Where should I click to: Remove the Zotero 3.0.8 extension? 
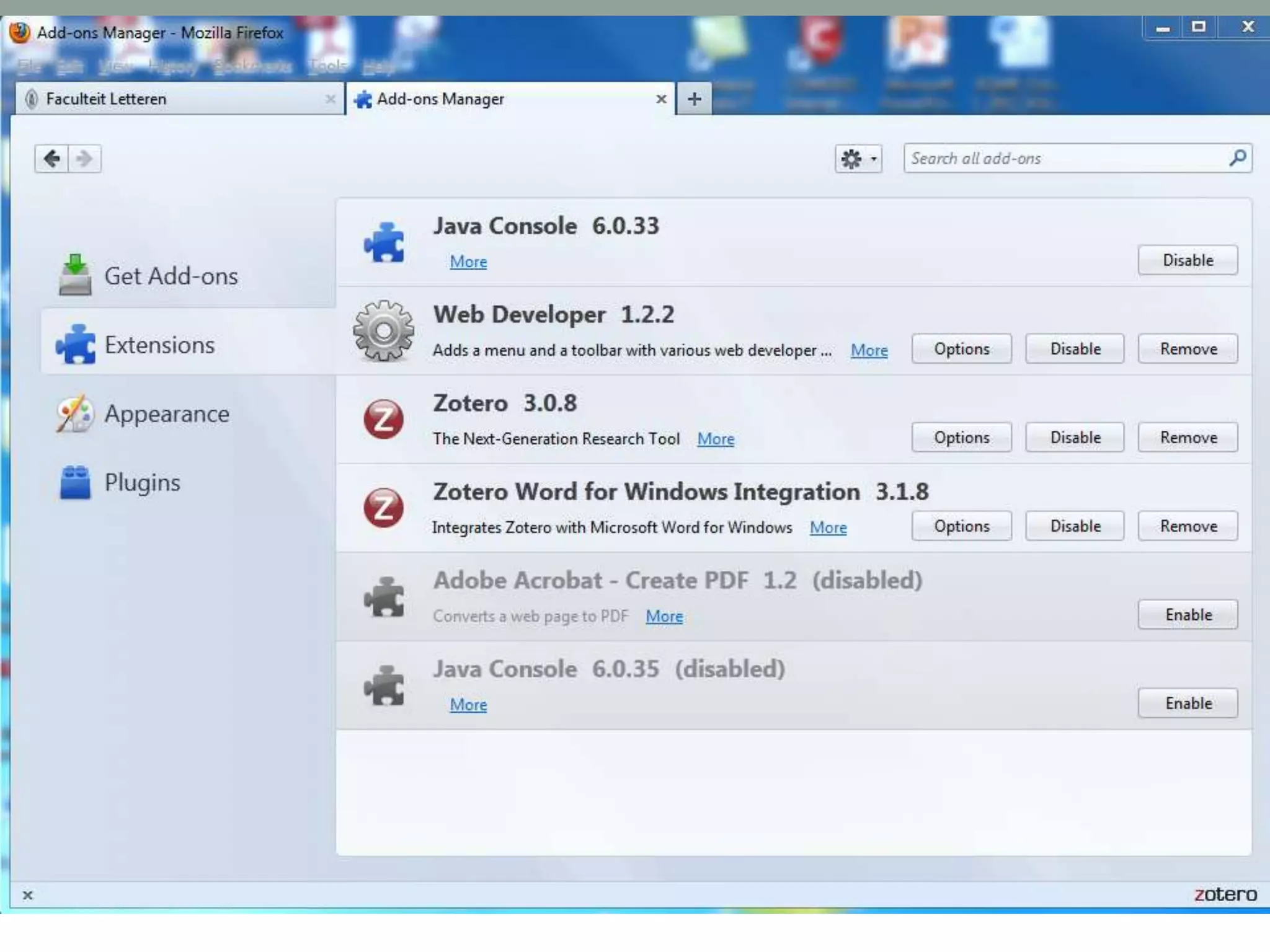pos(1188,438)
